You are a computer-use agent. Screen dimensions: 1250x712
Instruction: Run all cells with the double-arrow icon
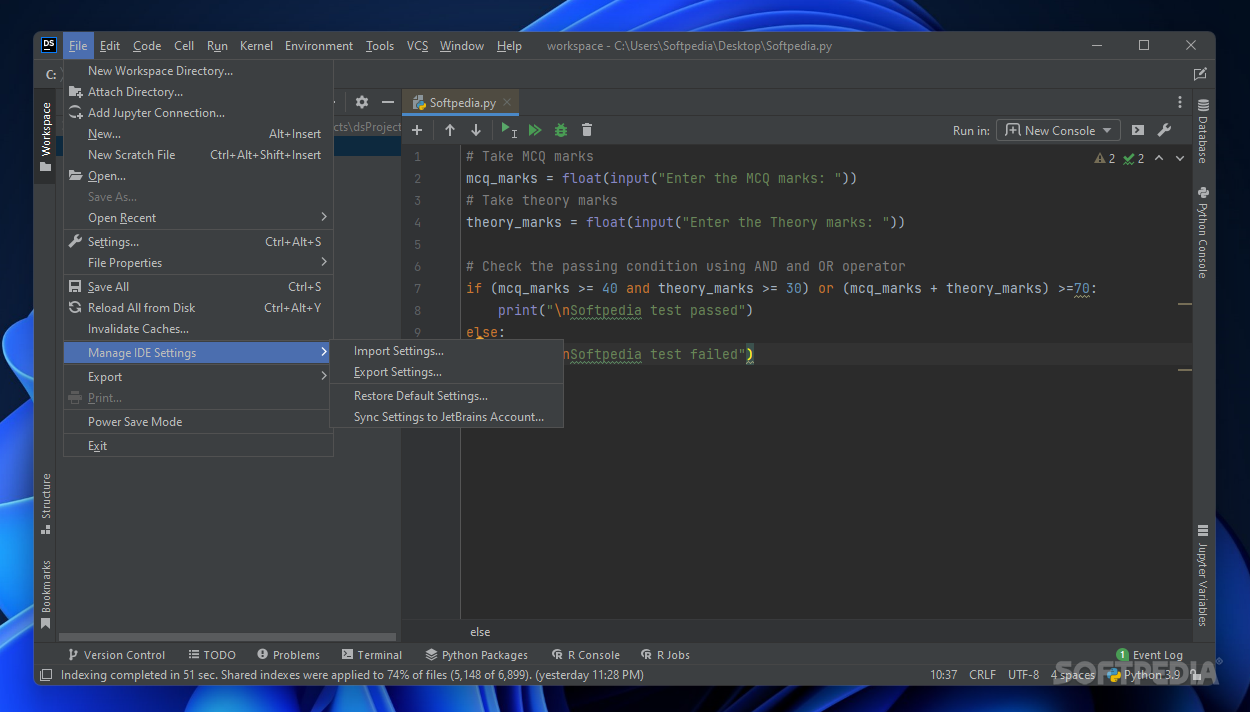[535, 130]
